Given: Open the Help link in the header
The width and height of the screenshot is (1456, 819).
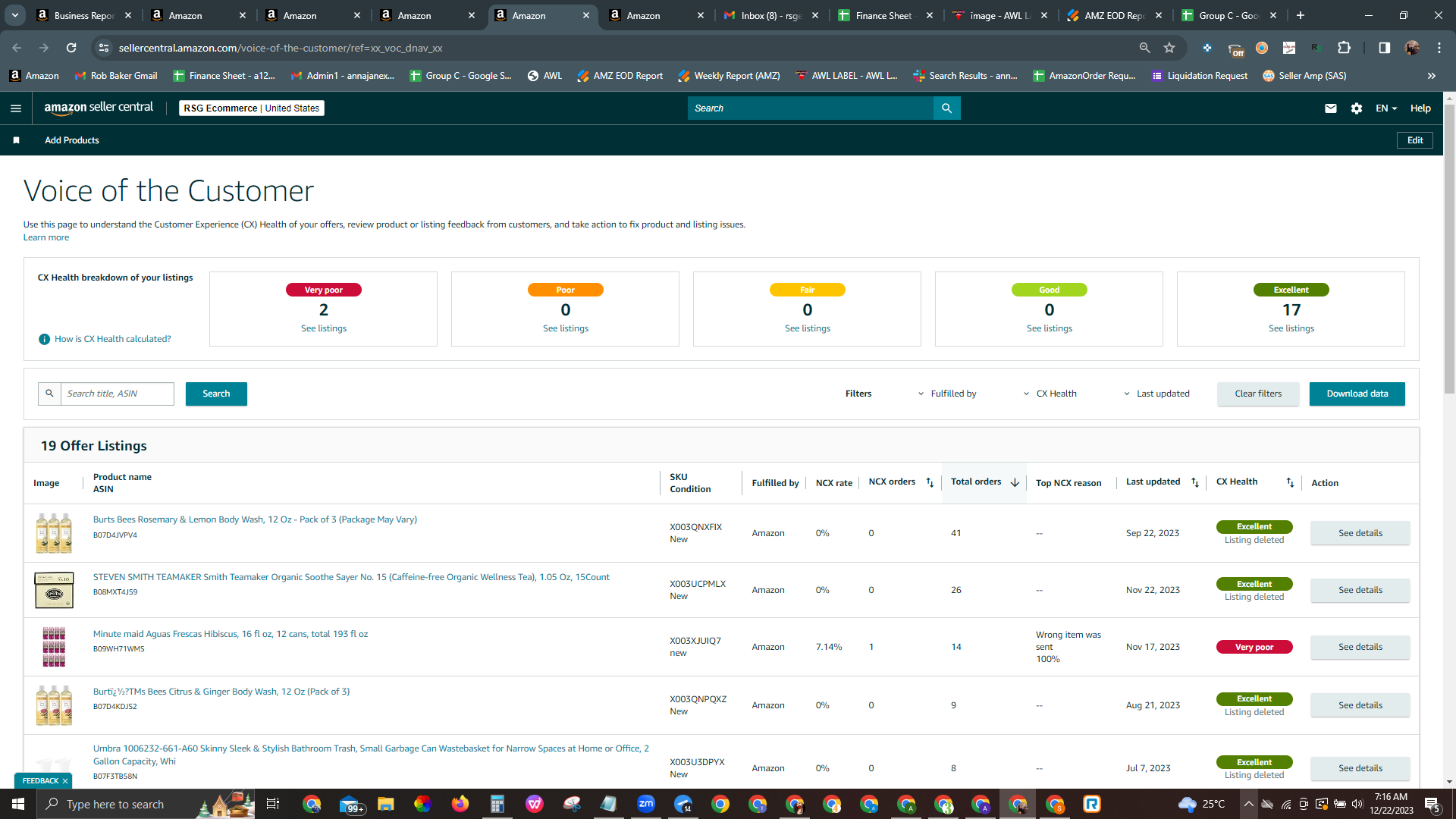Looking at the screenshot, I should [x=1420, y=108].
